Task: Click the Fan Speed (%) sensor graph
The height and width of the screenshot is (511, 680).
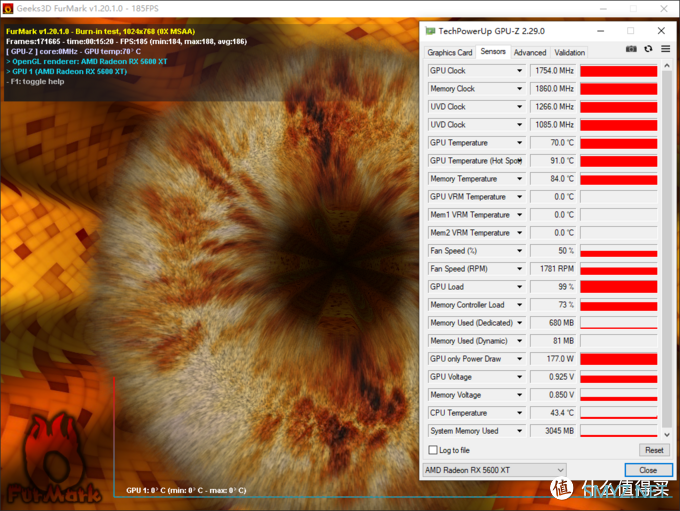Action: (x=618, y=251)
